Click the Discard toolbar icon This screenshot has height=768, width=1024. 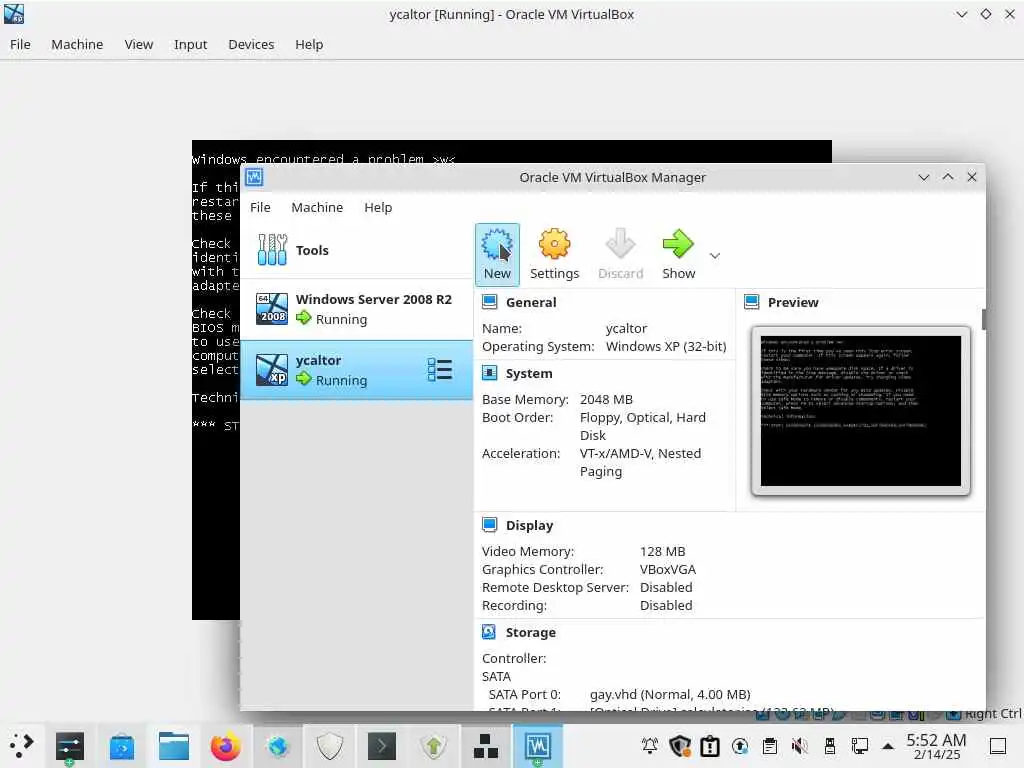coord(620,255)
